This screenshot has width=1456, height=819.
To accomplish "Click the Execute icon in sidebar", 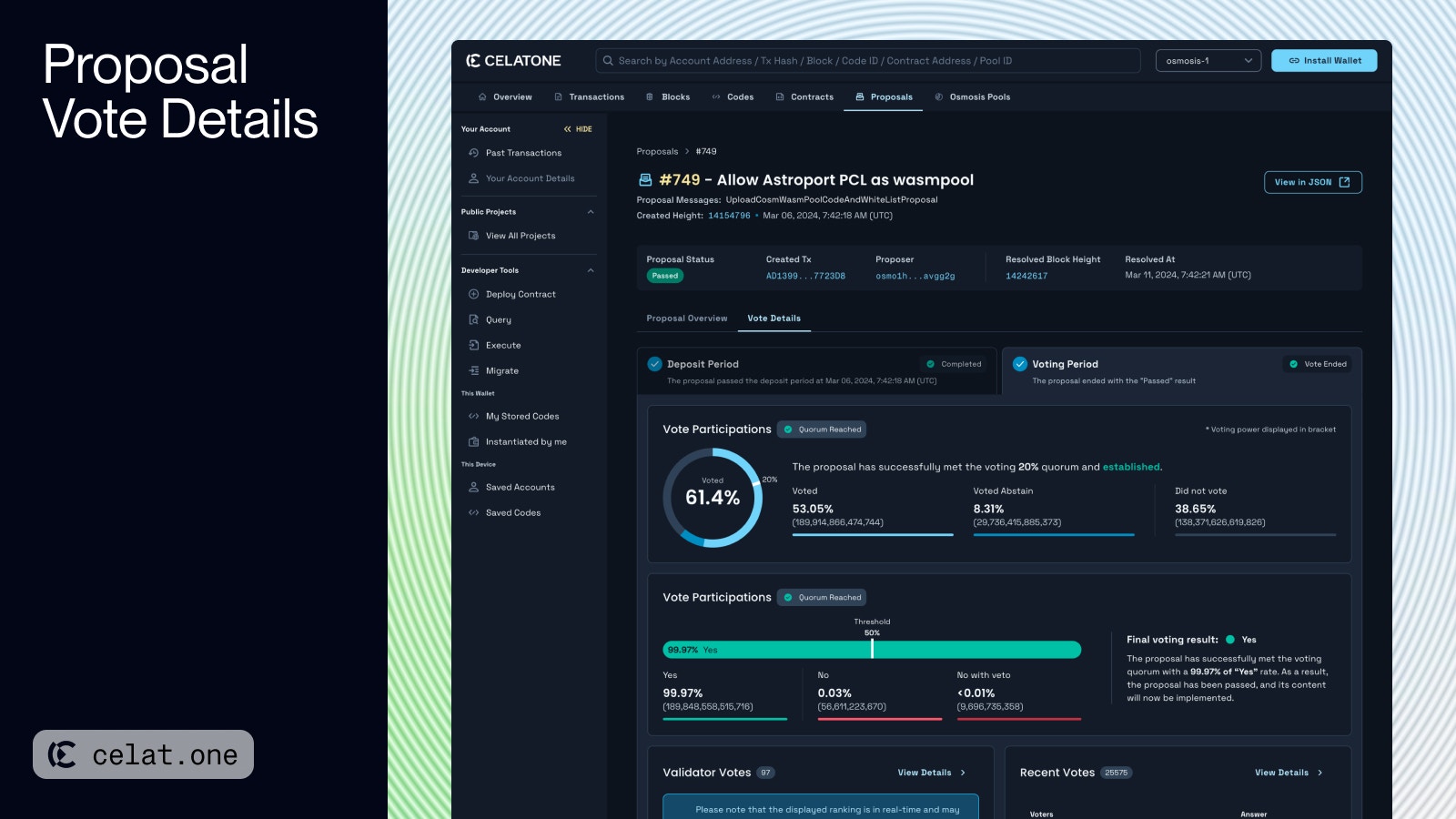I will click(473, 345).
